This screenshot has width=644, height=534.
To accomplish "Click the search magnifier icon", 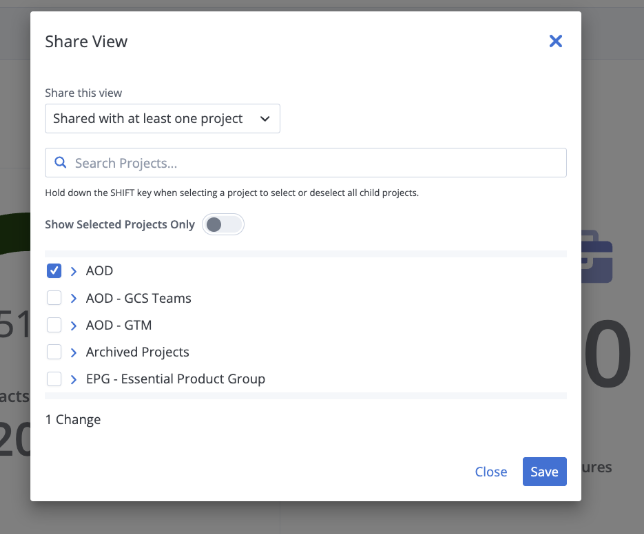I will tap(61, 163).
